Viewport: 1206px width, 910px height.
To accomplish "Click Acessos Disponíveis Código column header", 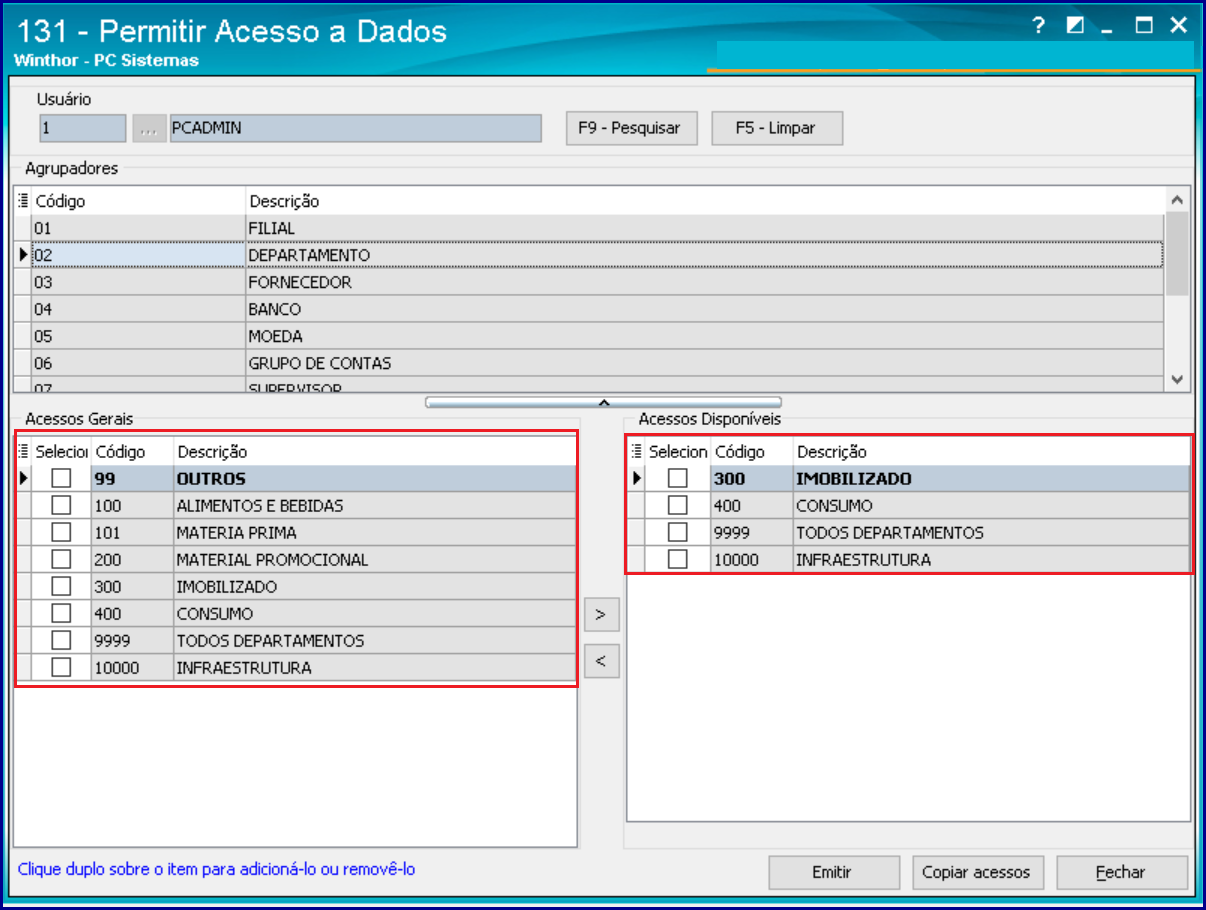I will [751, 452].
